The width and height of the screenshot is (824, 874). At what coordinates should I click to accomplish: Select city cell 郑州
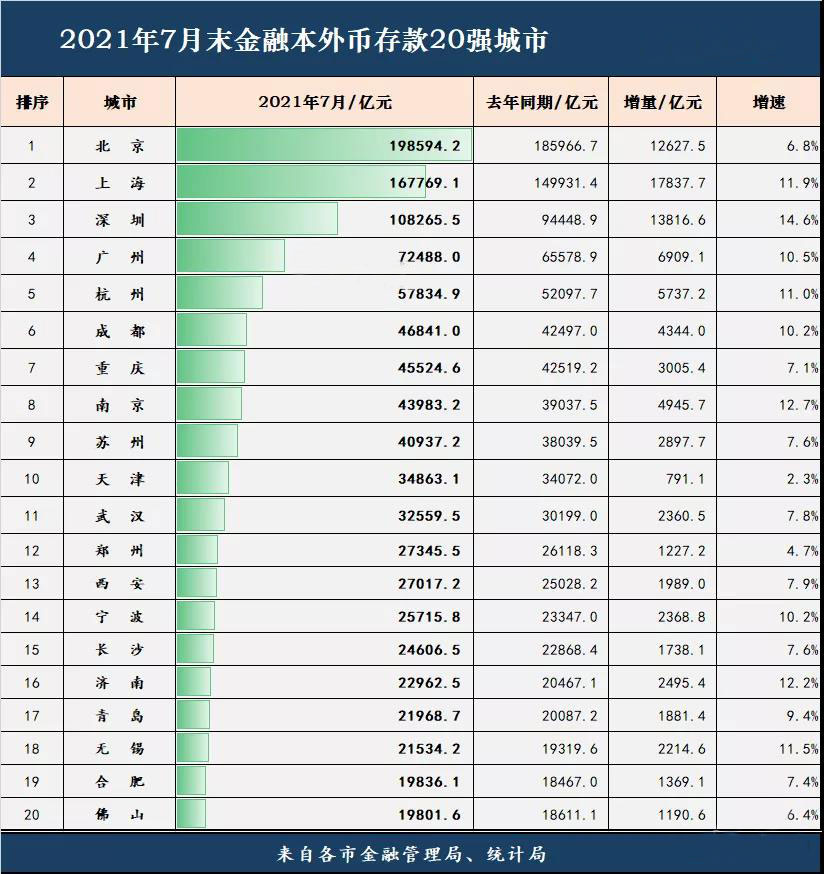point(120,551)
